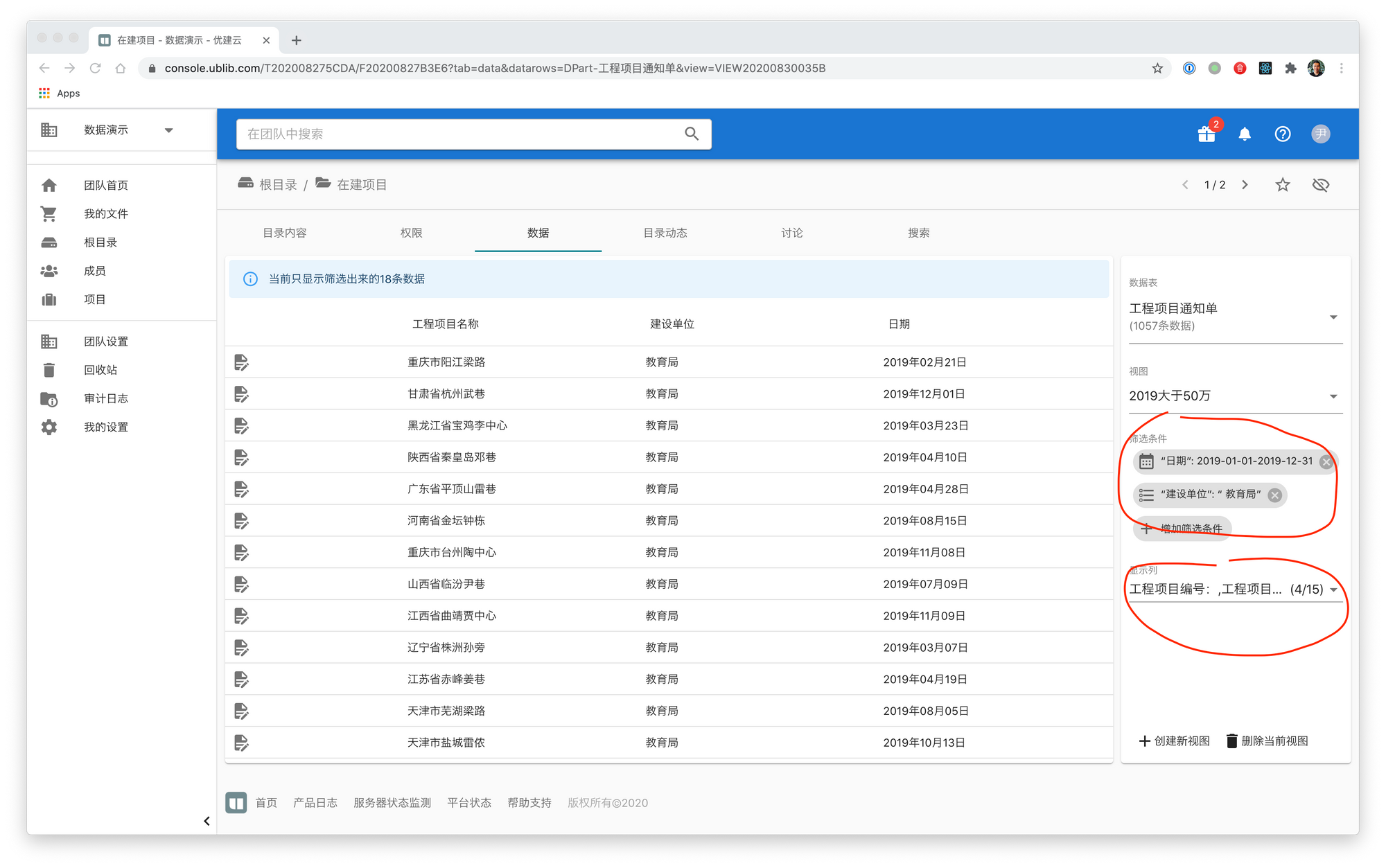Switch to the 目录动态 tab
1386x868 pixels.
[x=665, y=233]
